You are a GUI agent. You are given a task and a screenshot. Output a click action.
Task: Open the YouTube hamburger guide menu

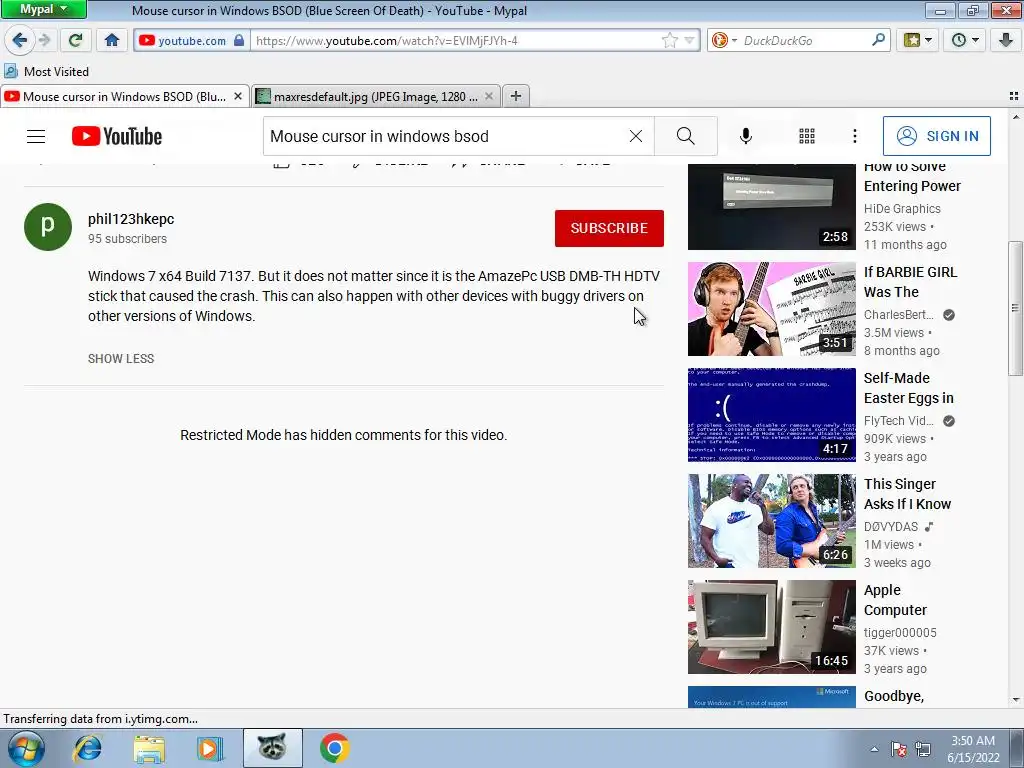(x=36, y=136)
